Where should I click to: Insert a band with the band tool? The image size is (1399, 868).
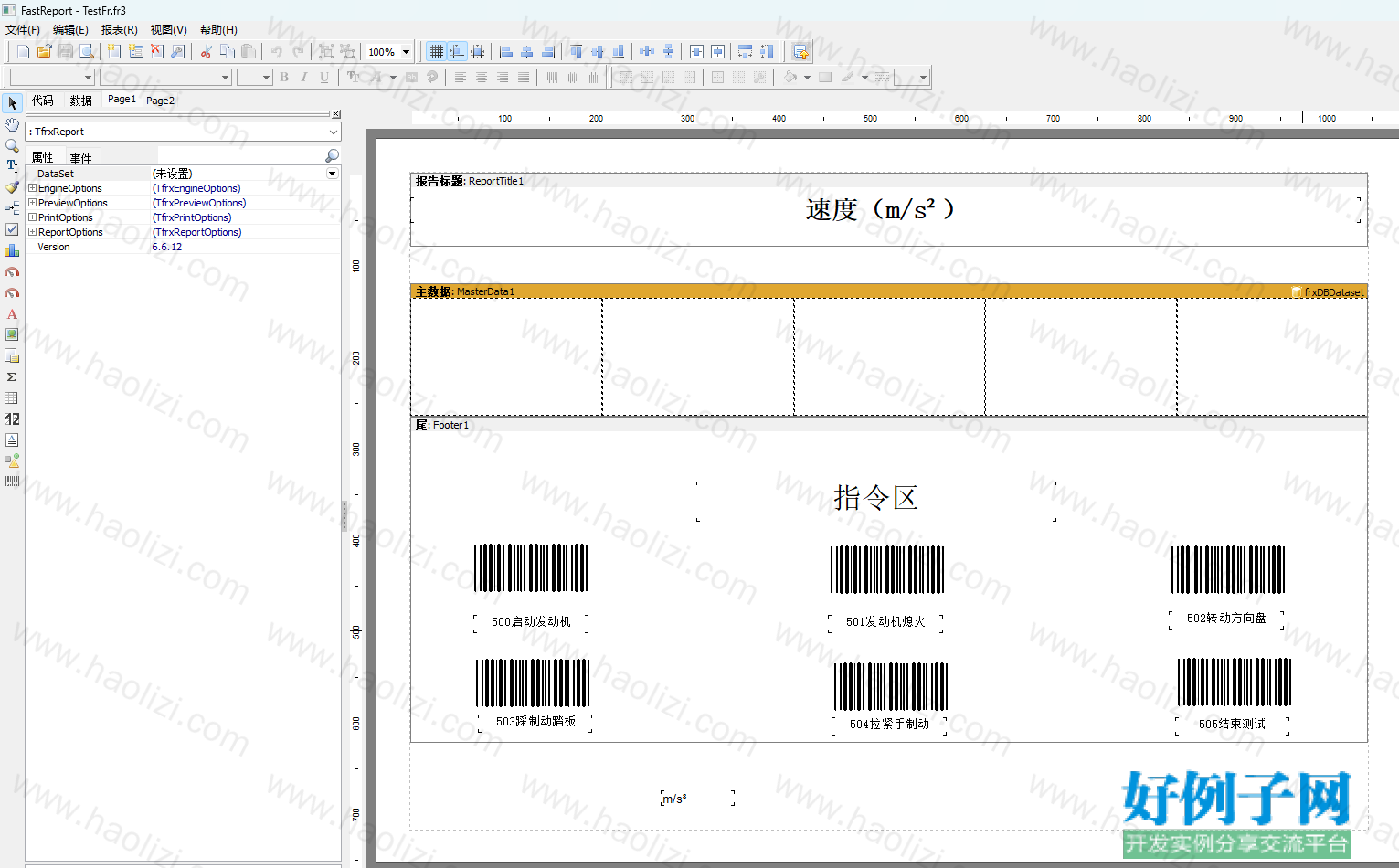click(12, 208)
